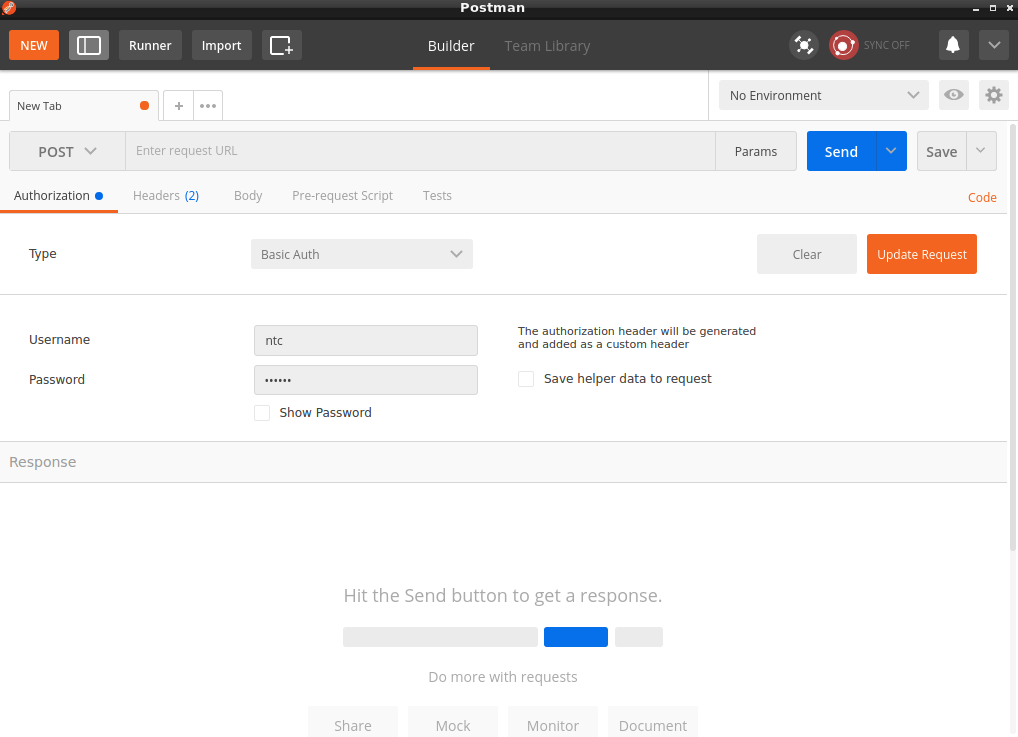Open the notifications bell
The width and height of the screenshot is (1018, 737).
tap(953, 45)
